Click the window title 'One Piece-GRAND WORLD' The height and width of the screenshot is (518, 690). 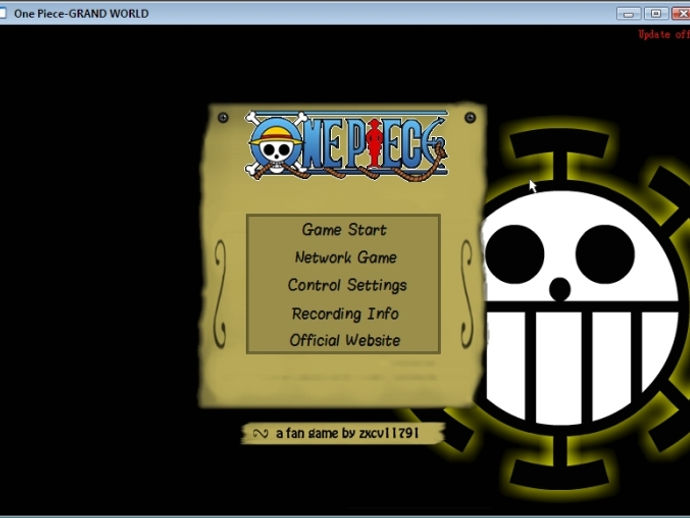(81, 14)
